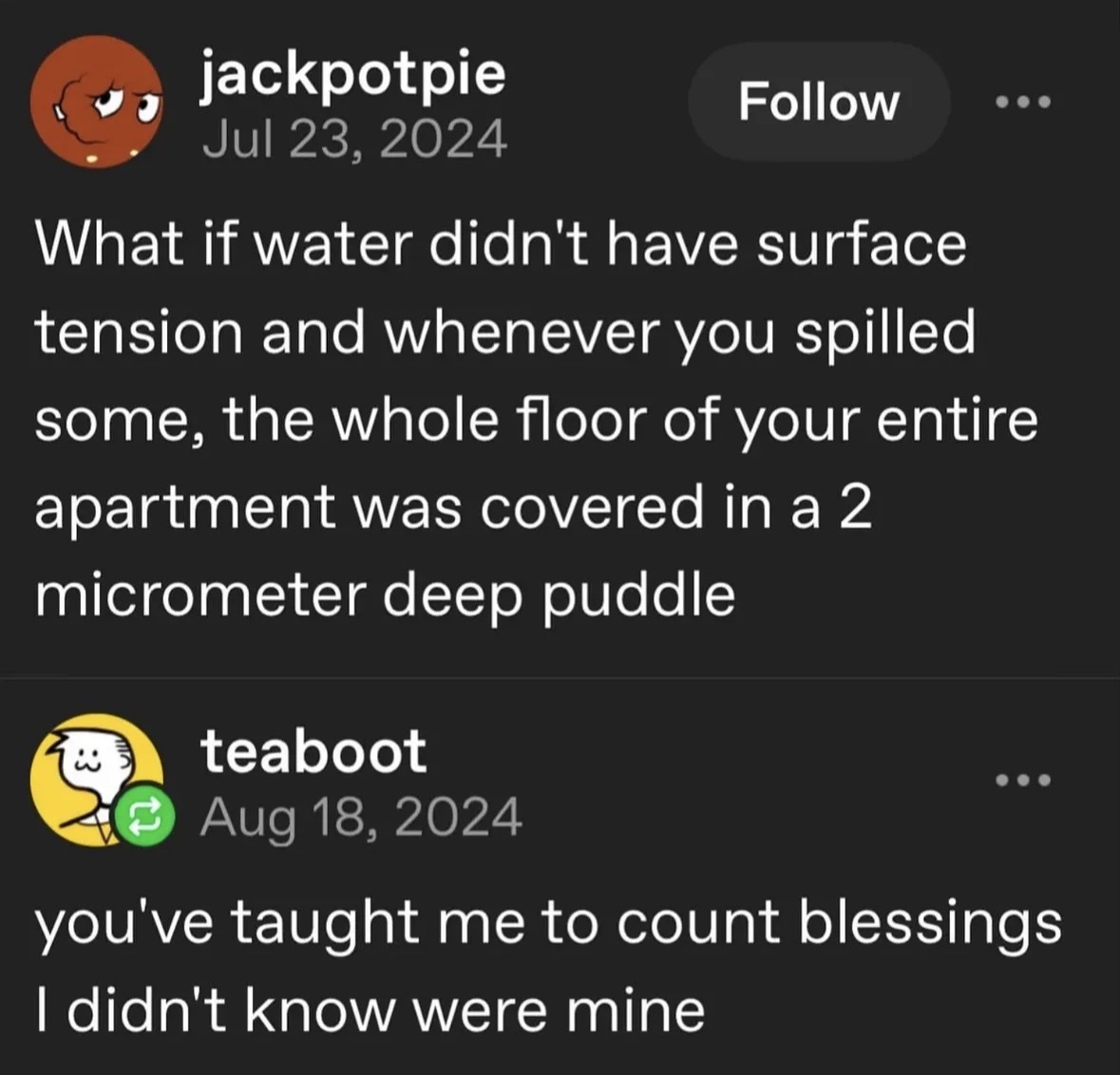Viewport: 1120px width, 1075px height.
Task: Open the Aug 18, 2024 timestamp
Action: click(x=361, y=817)
